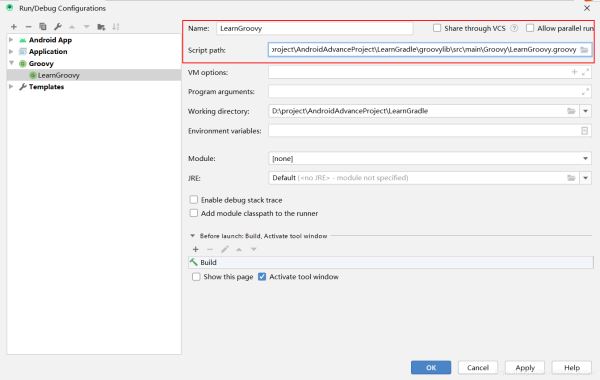Browse for Script path folder icon
Image resolution: width=600 pixels, height=380 pixels.
click(584, 50)
